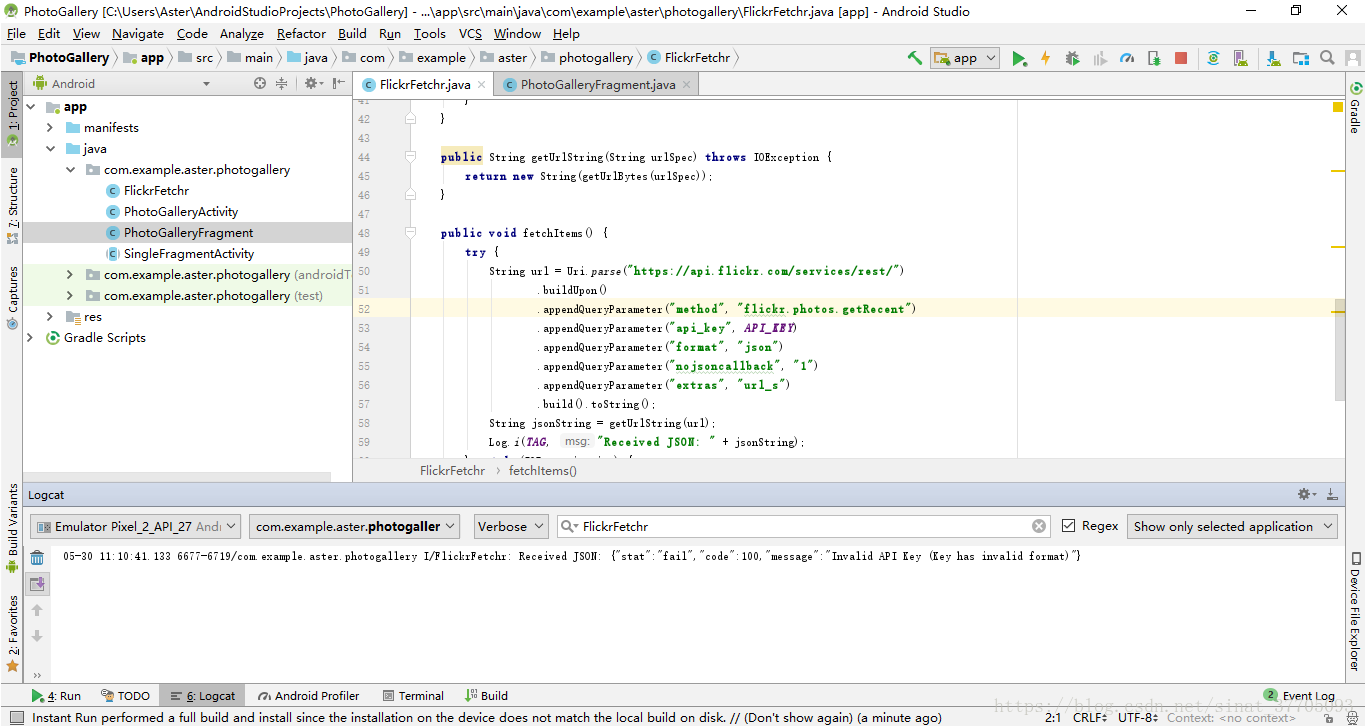Toggle fold for getUrlString method
1365x726 pixels.
click(410, 157)
